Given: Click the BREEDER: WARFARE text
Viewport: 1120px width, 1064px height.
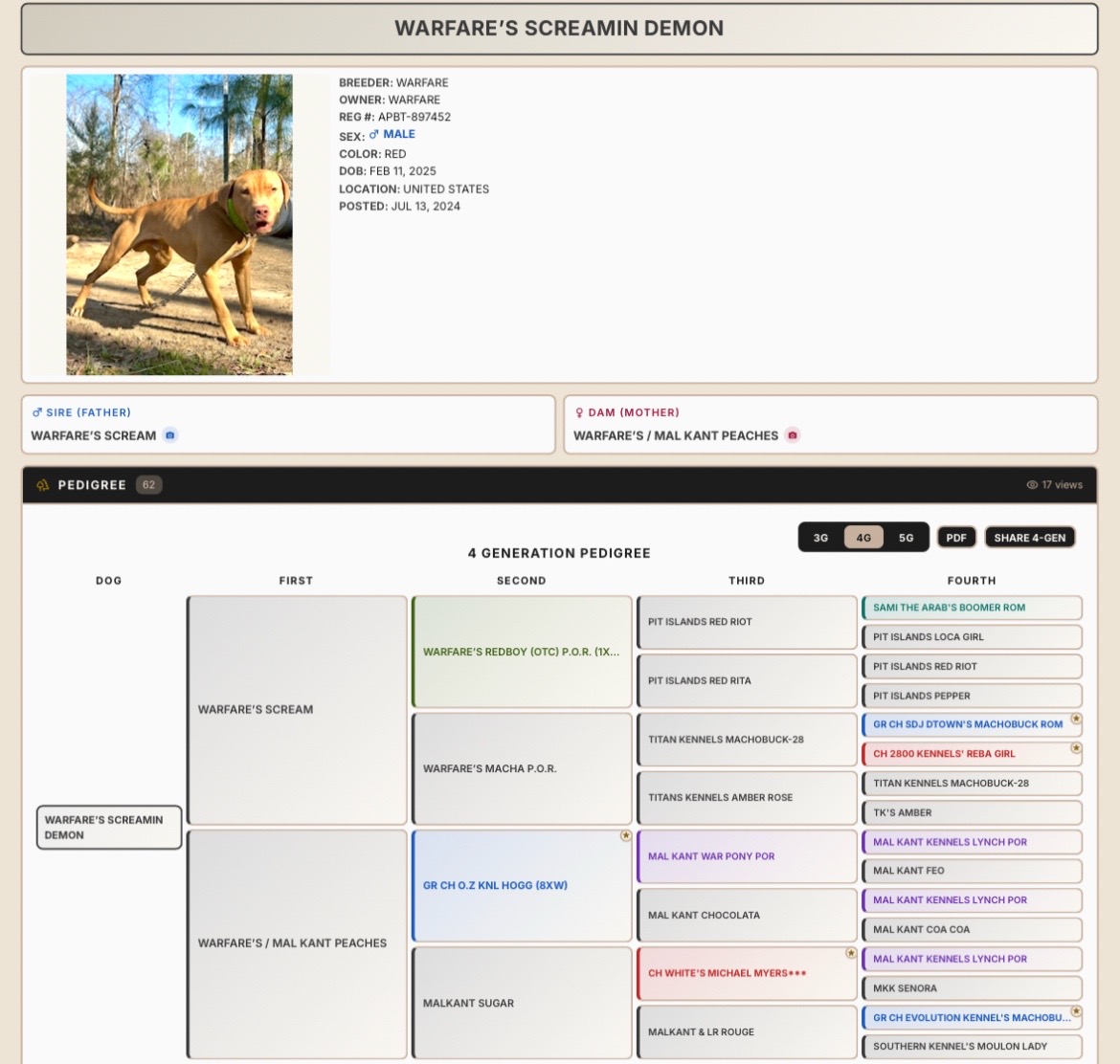Looking at the screenshot, I should (393, 83).
